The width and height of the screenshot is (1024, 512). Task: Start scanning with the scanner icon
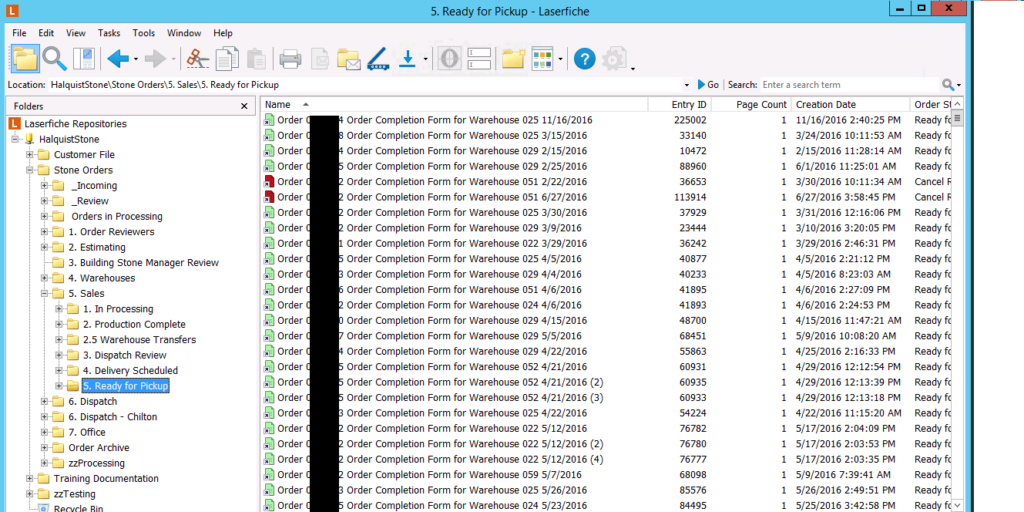379,59
